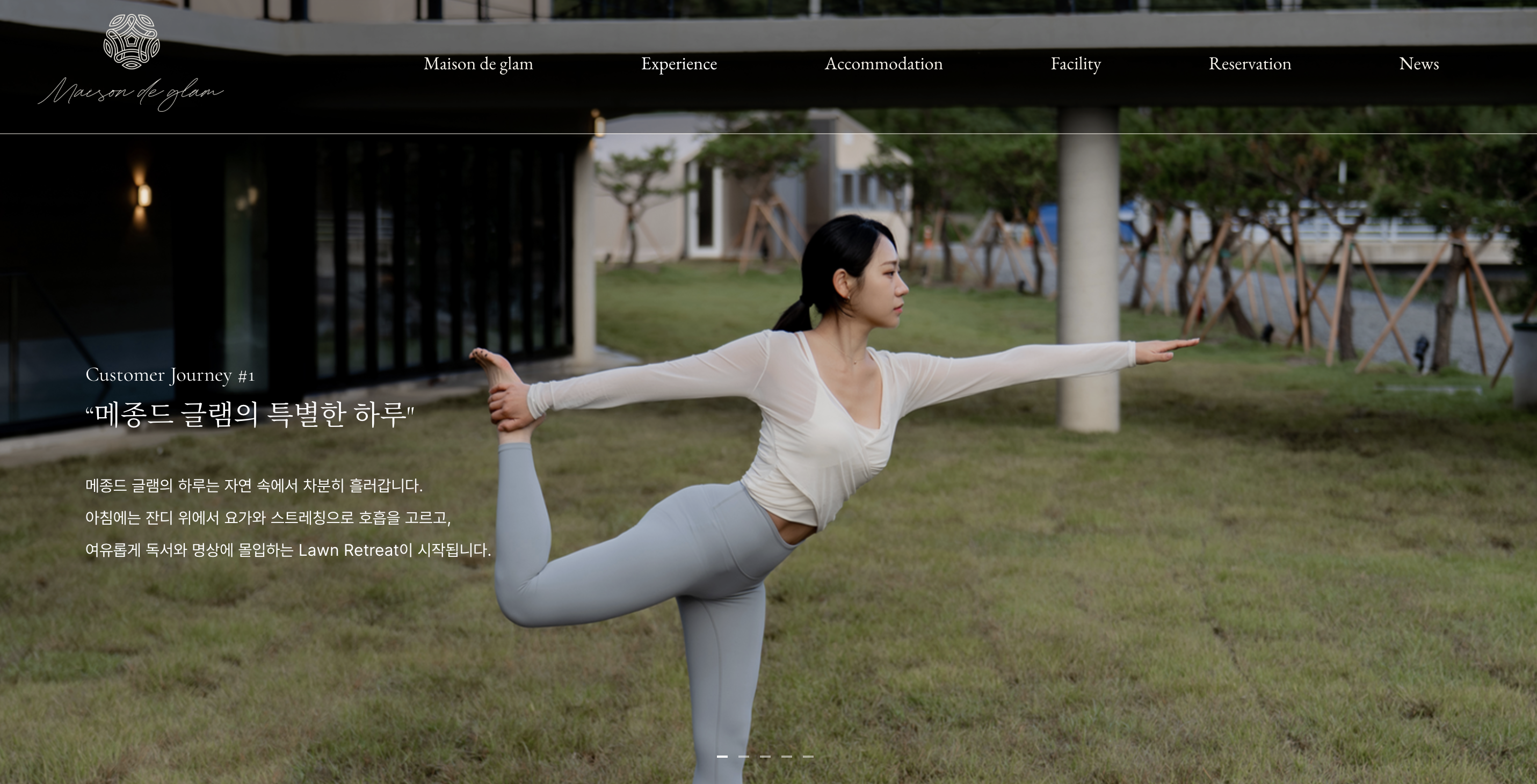Click the circular emblem logo icon

131,42
